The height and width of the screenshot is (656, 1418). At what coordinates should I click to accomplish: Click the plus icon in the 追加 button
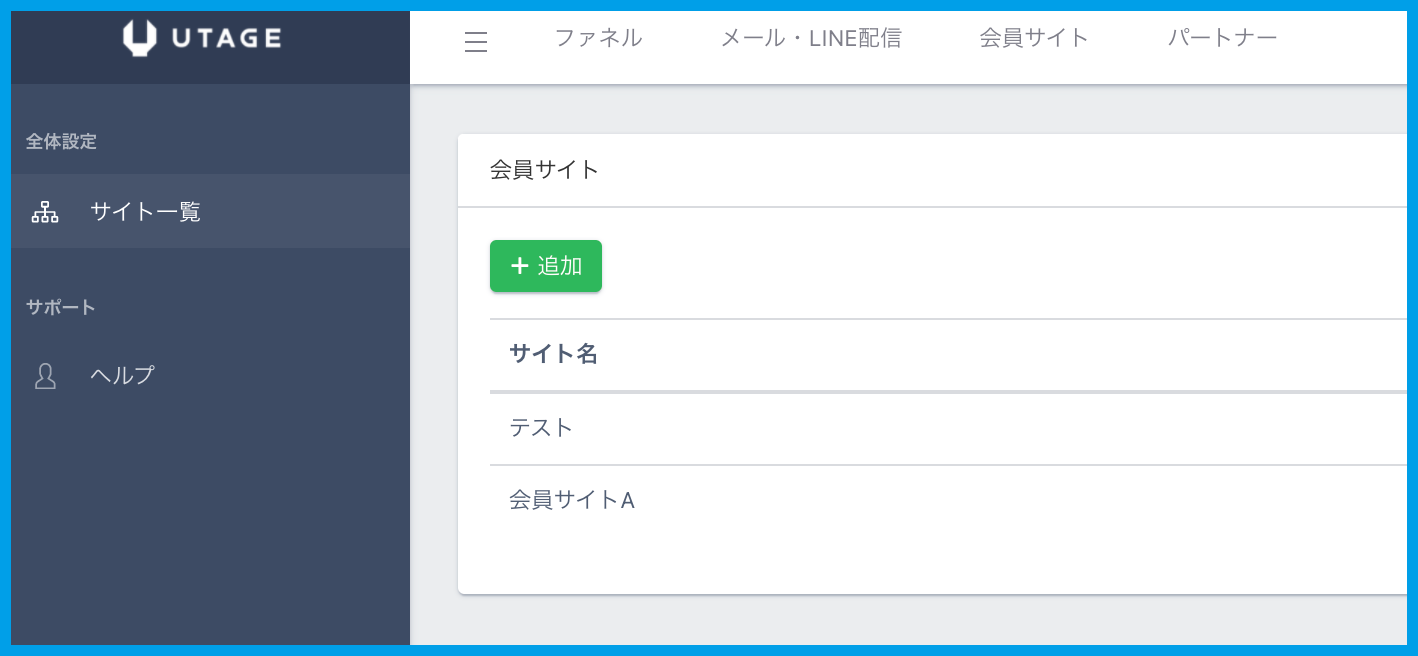click(x=519, y=266)
